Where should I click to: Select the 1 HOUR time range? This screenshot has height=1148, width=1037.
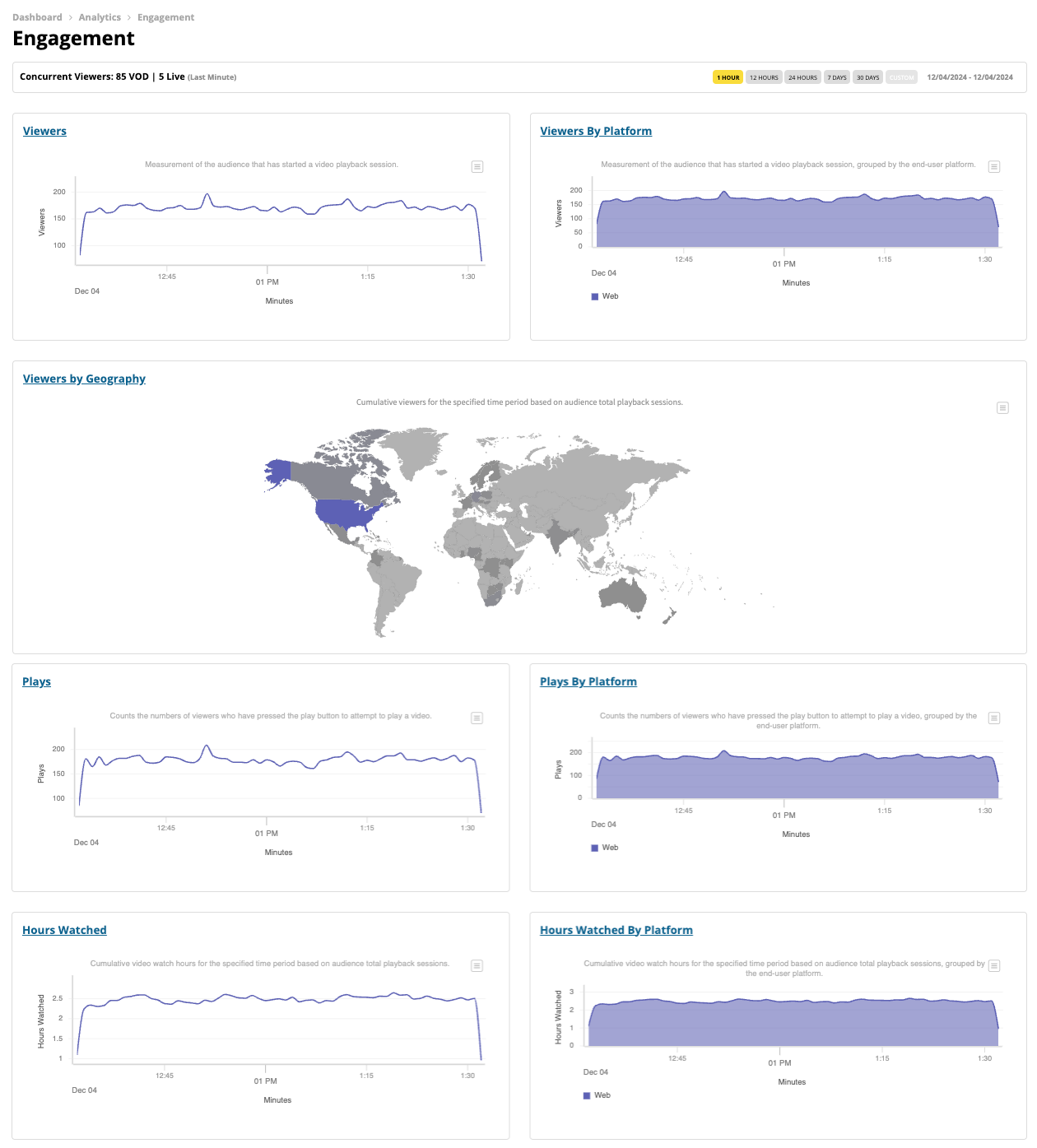pyautogui.click(x=728, y=77)
